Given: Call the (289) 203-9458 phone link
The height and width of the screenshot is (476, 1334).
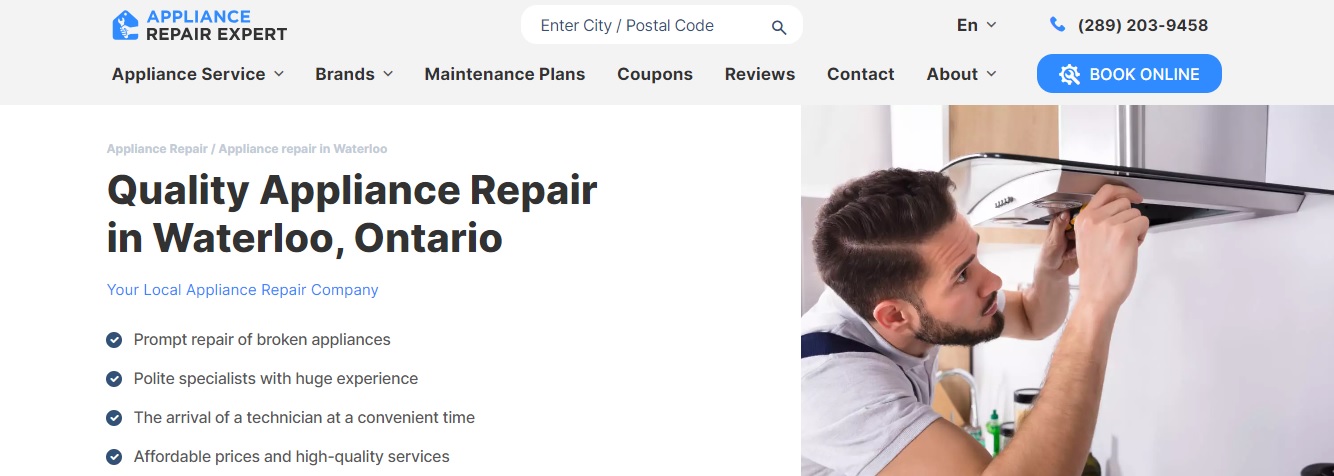Looking at the screenshot, I should pos(1143,25).
